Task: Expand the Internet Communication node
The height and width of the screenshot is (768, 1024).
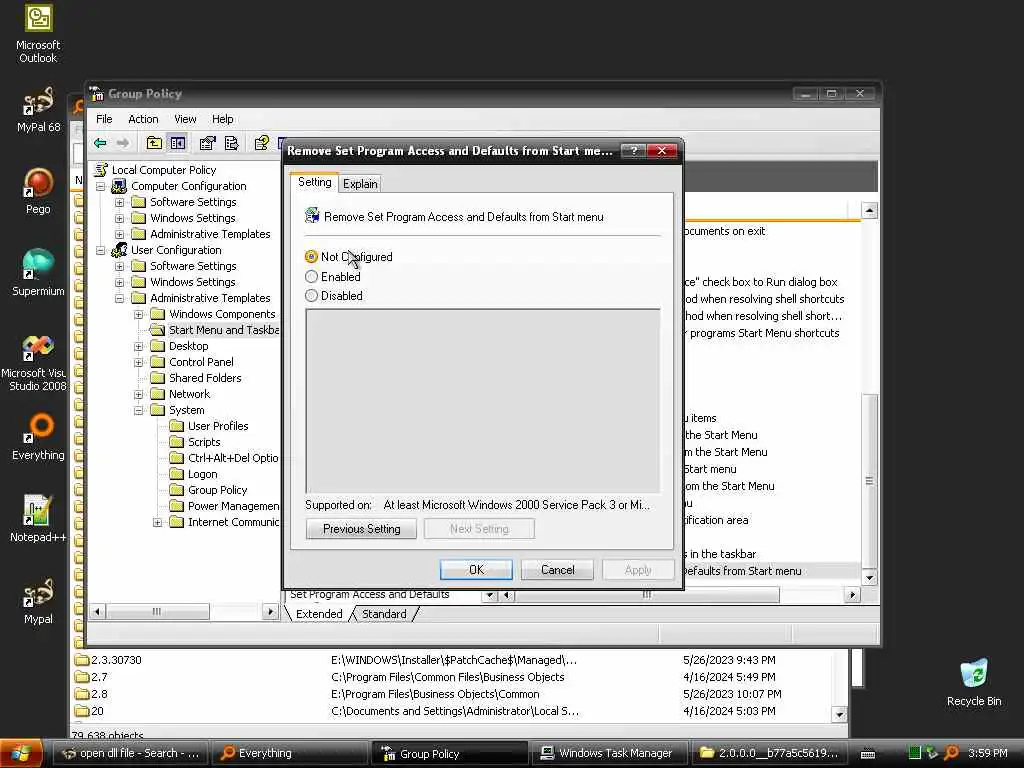Action: tap(157, 522)
